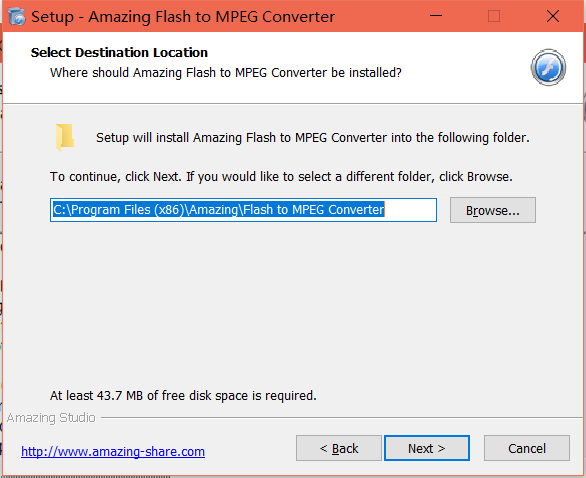Open the Browse folder dialog
586x478 pixels.
point(493,210)
